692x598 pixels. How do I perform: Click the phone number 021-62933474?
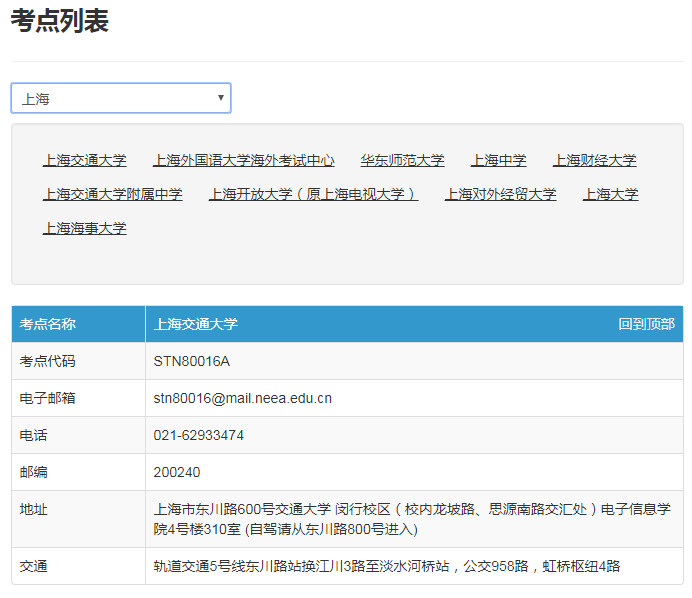click(x=199, y=435)
